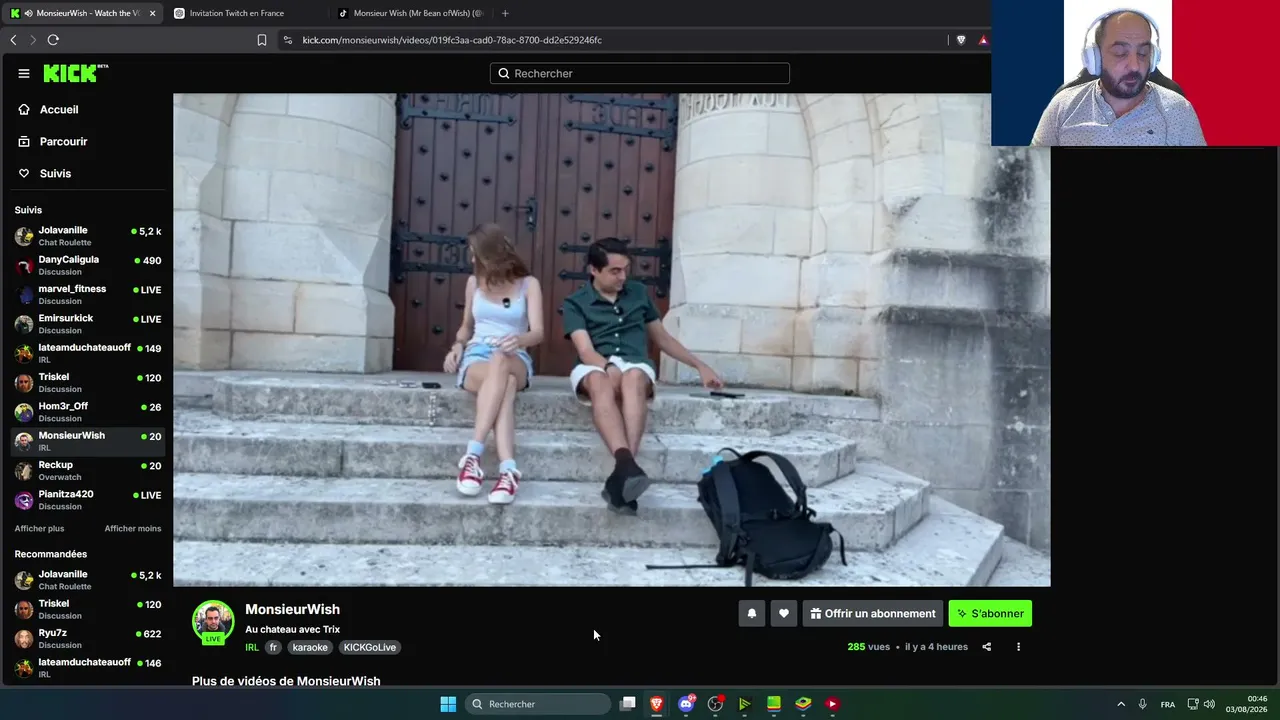Click the Windows taskbar Rechercher box
This screenshot has height=720, width=1280.
(x=538, y=704)
